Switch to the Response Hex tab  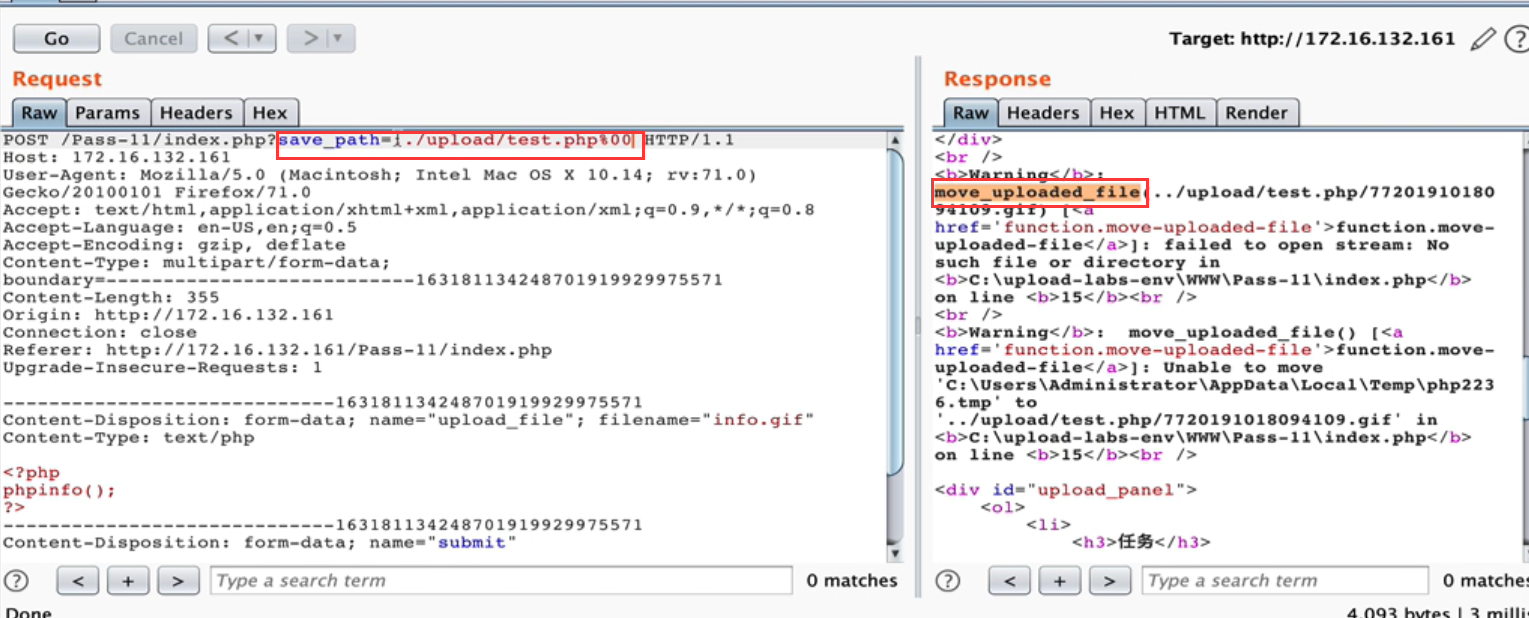[x=1116, y=113]
